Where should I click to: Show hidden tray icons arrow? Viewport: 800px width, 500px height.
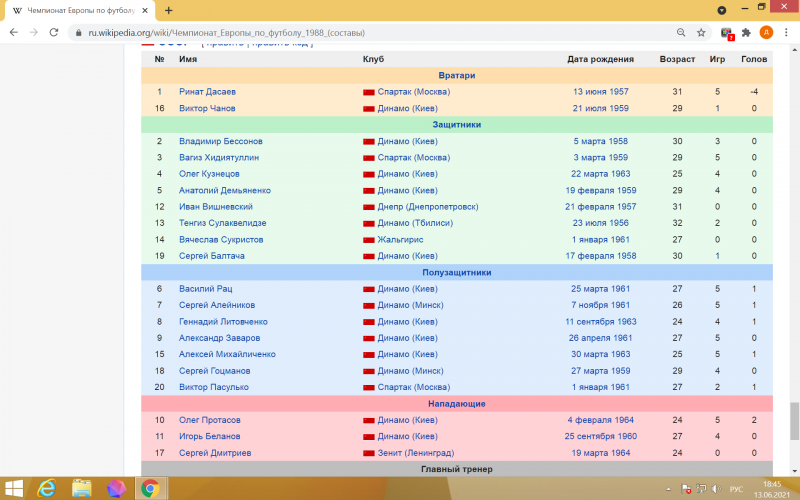point(668,489)
